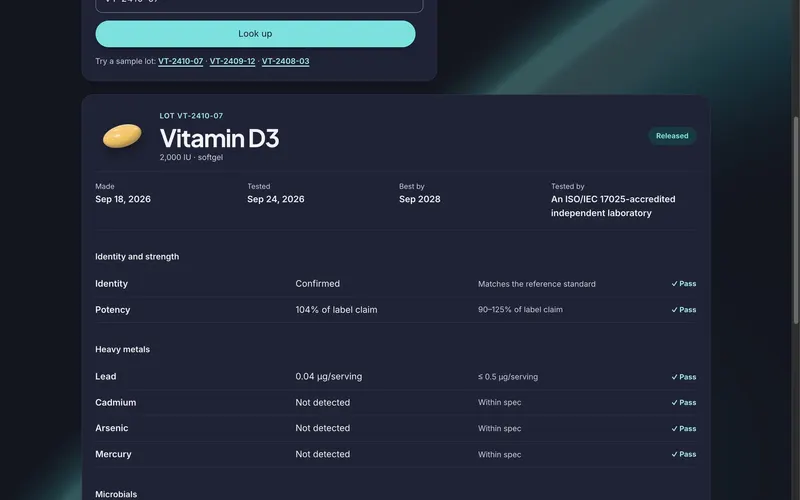The height and width of the screenshot is (500, 800).
Task: Click the Look up button
Action: click(x=255, y=34)
